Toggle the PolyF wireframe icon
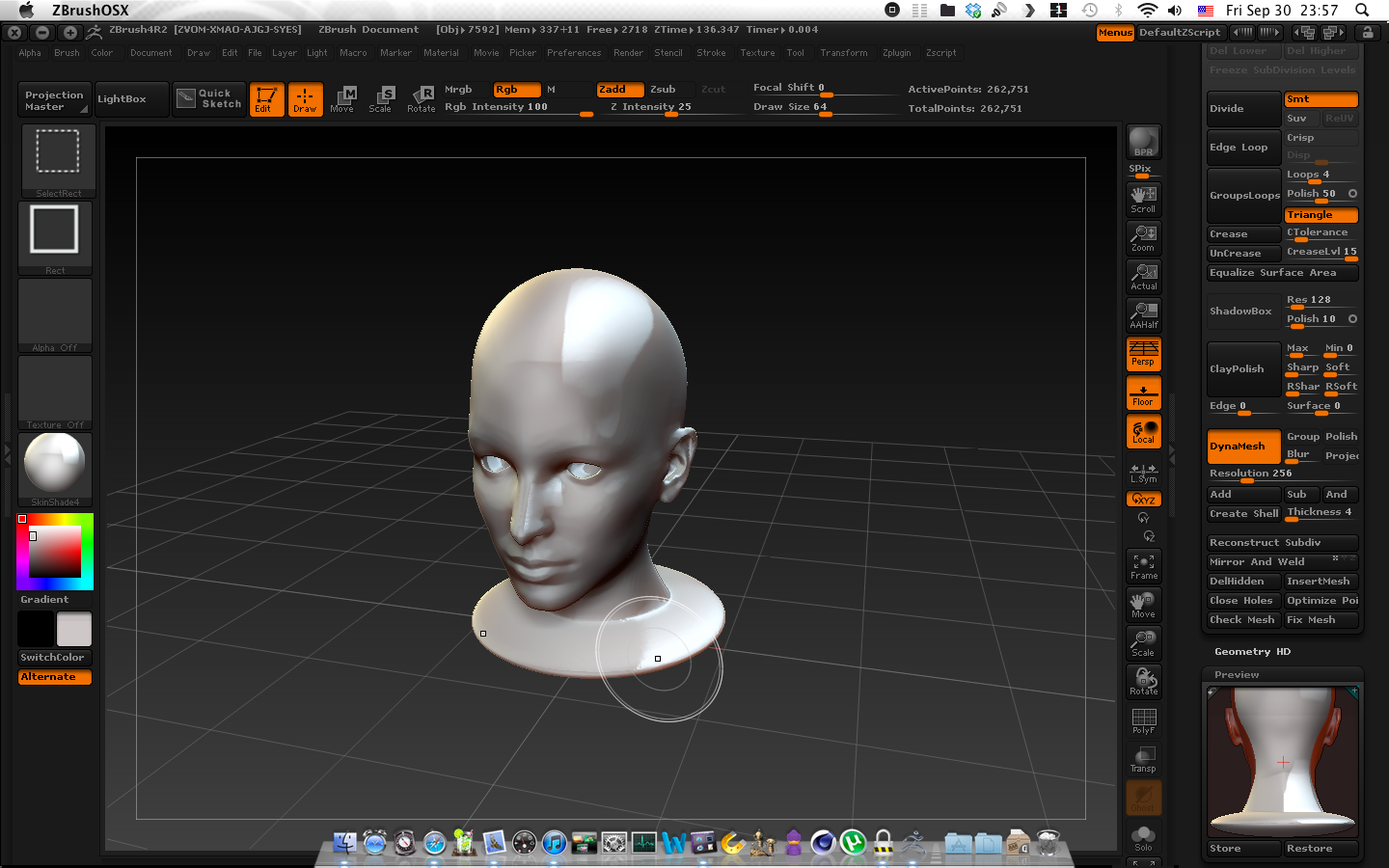The height and width of the screenshot is (868, 1389). (1143, 720)
